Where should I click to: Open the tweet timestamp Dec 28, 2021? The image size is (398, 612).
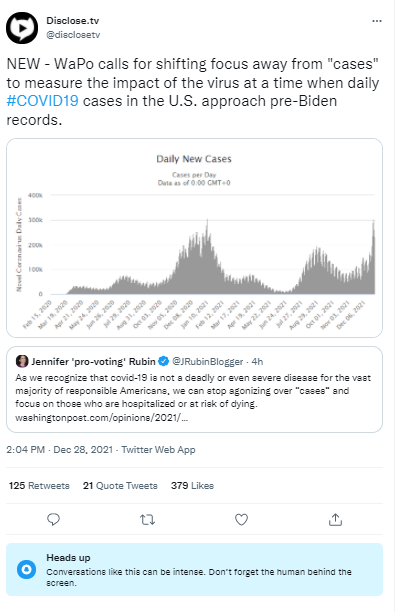(x=60, y=450)
